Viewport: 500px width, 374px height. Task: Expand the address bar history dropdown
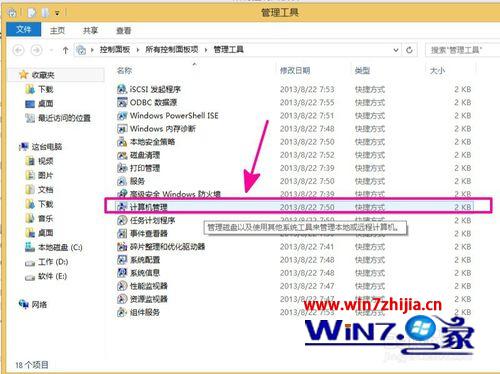pos(396,50)
